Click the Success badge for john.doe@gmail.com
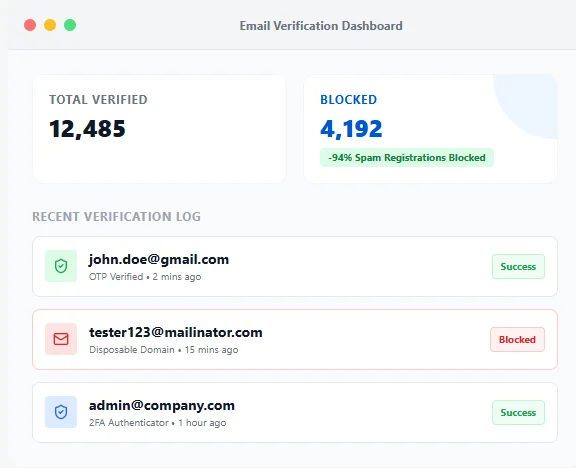Viewport: 576px width, 468px height. point(518,266)
